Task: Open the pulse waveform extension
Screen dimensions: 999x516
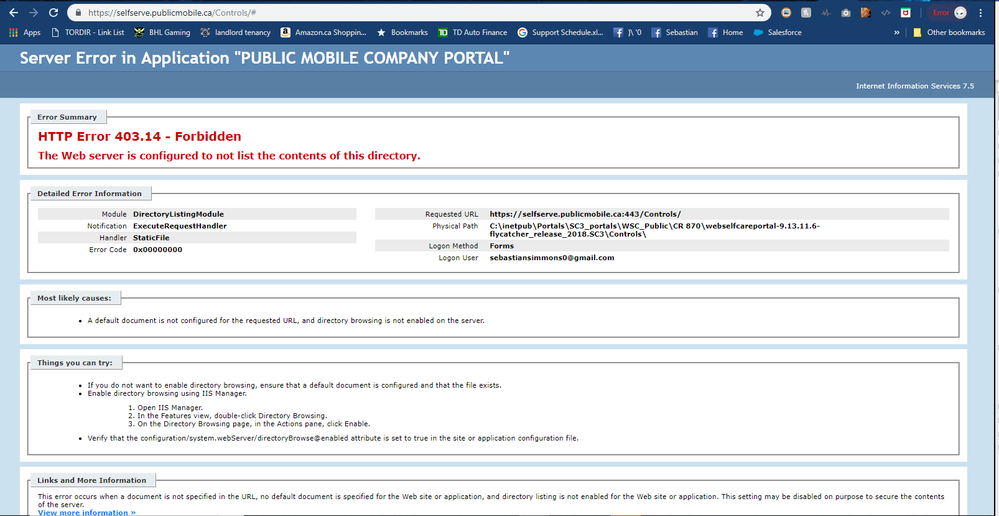Action: pyautogui.click(x=826, y=13)
